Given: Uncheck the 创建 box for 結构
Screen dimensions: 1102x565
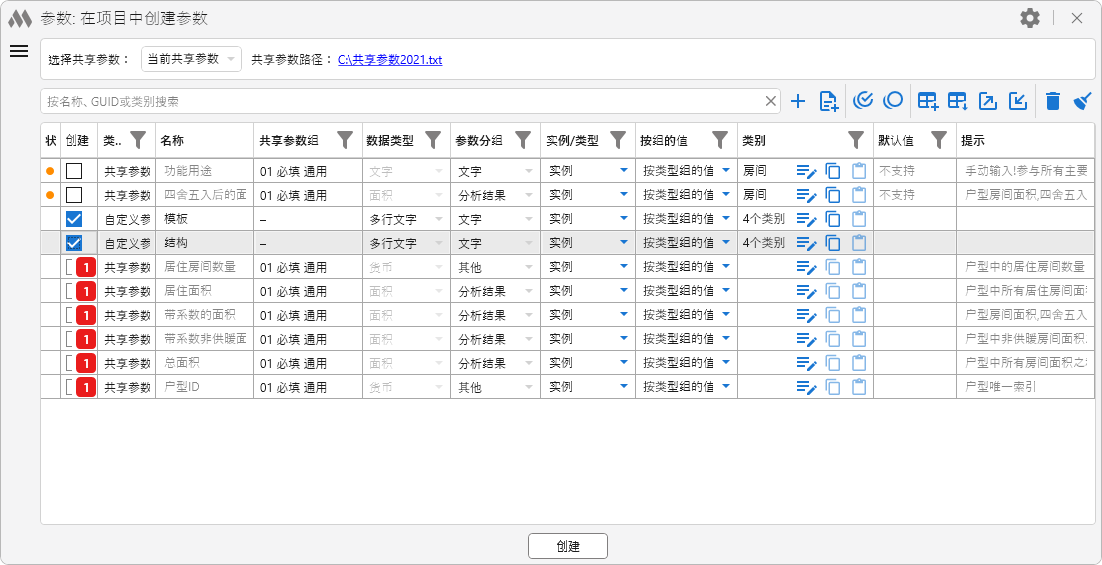Looking at the screenshot, I should click(x=74, y=243).
